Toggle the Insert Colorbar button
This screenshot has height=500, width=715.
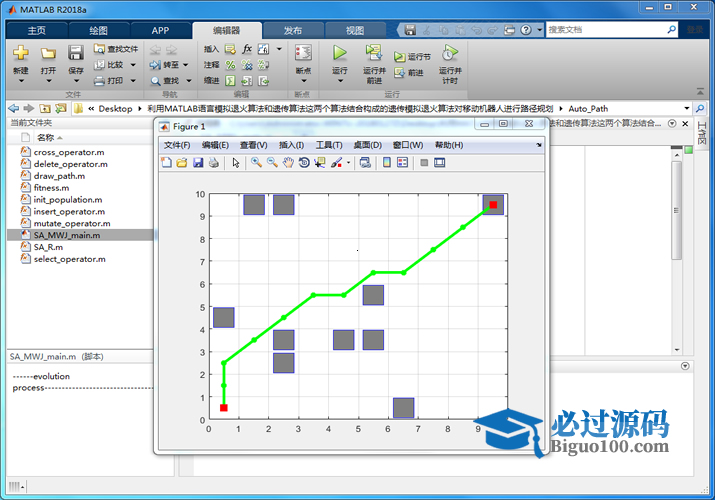point(387,163)
